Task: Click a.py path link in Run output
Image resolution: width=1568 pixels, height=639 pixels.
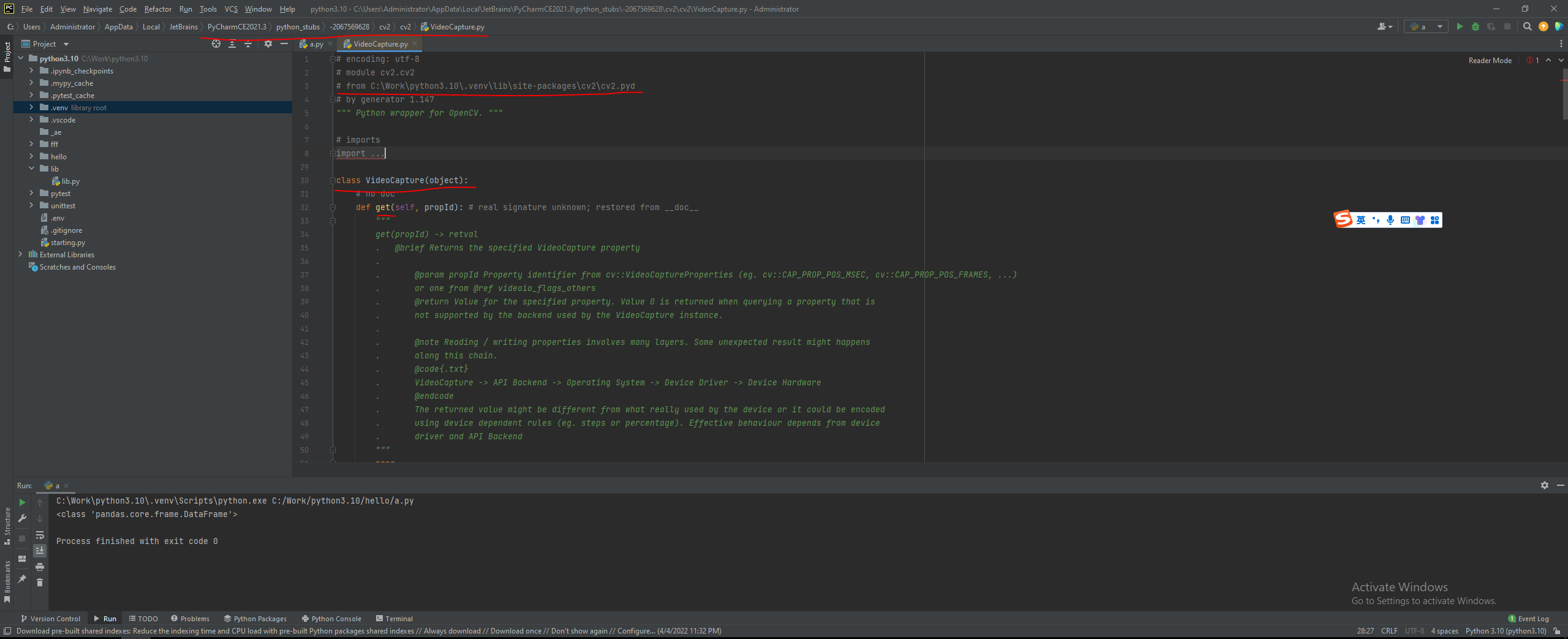Action: click(343, 501)
